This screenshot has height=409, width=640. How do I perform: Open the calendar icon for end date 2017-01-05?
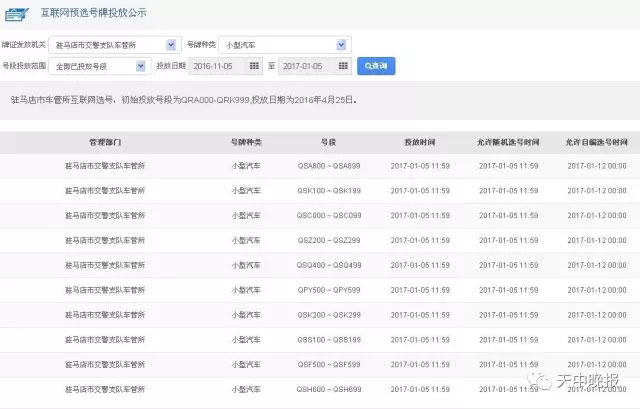343,66
